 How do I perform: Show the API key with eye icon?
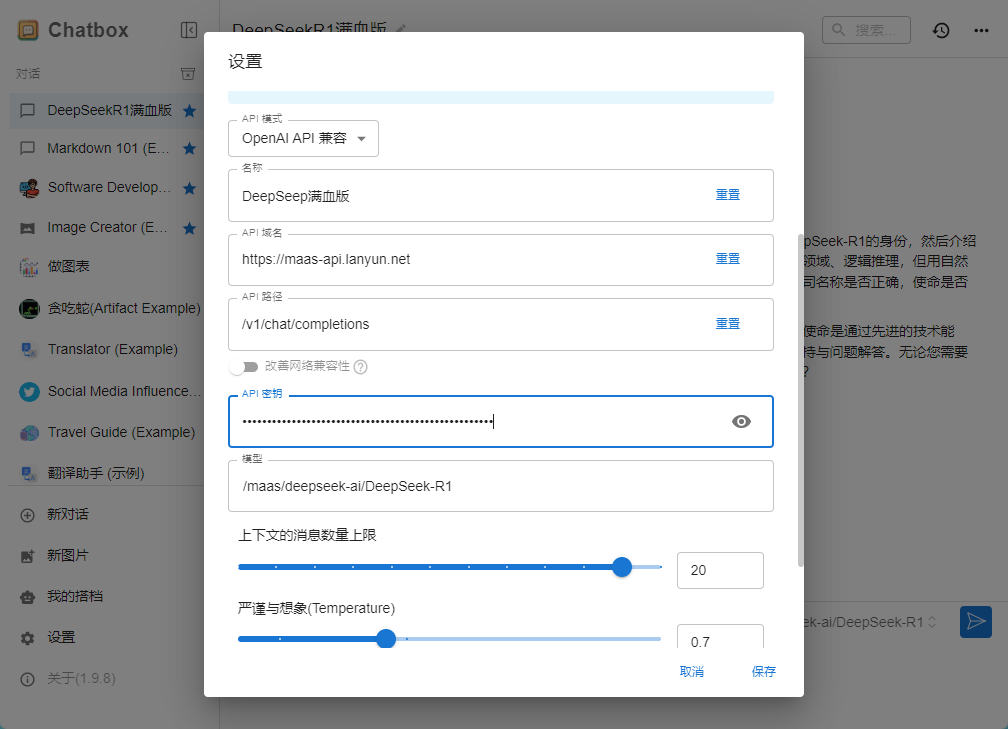[741, 422]
